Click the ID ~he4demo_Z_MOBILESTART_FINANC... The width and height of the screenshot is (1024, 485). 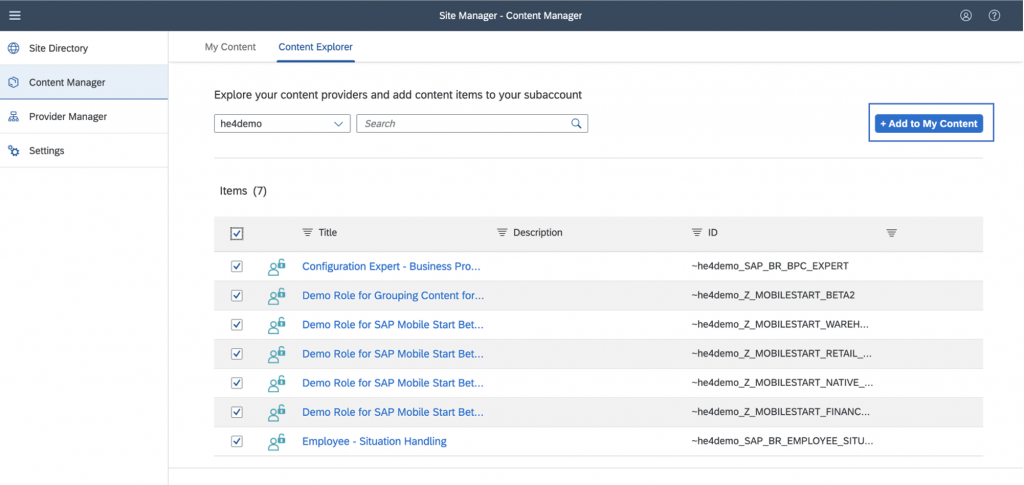tap(782, 412)
